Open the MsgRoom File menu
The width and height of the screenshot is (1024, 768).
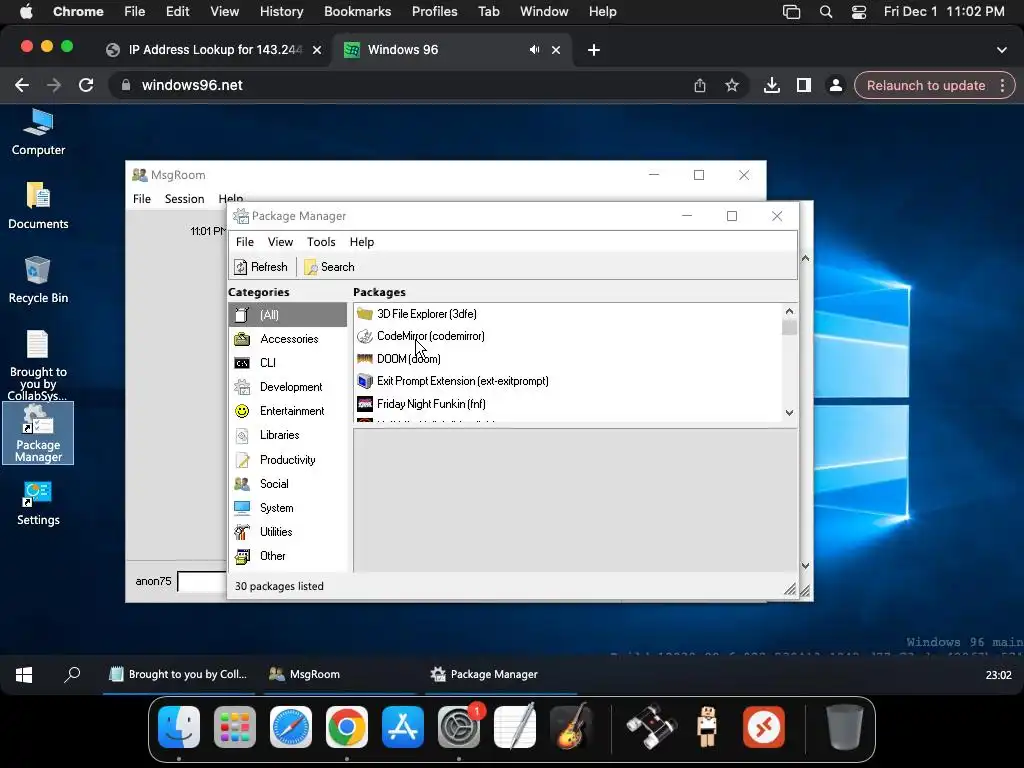142,199
